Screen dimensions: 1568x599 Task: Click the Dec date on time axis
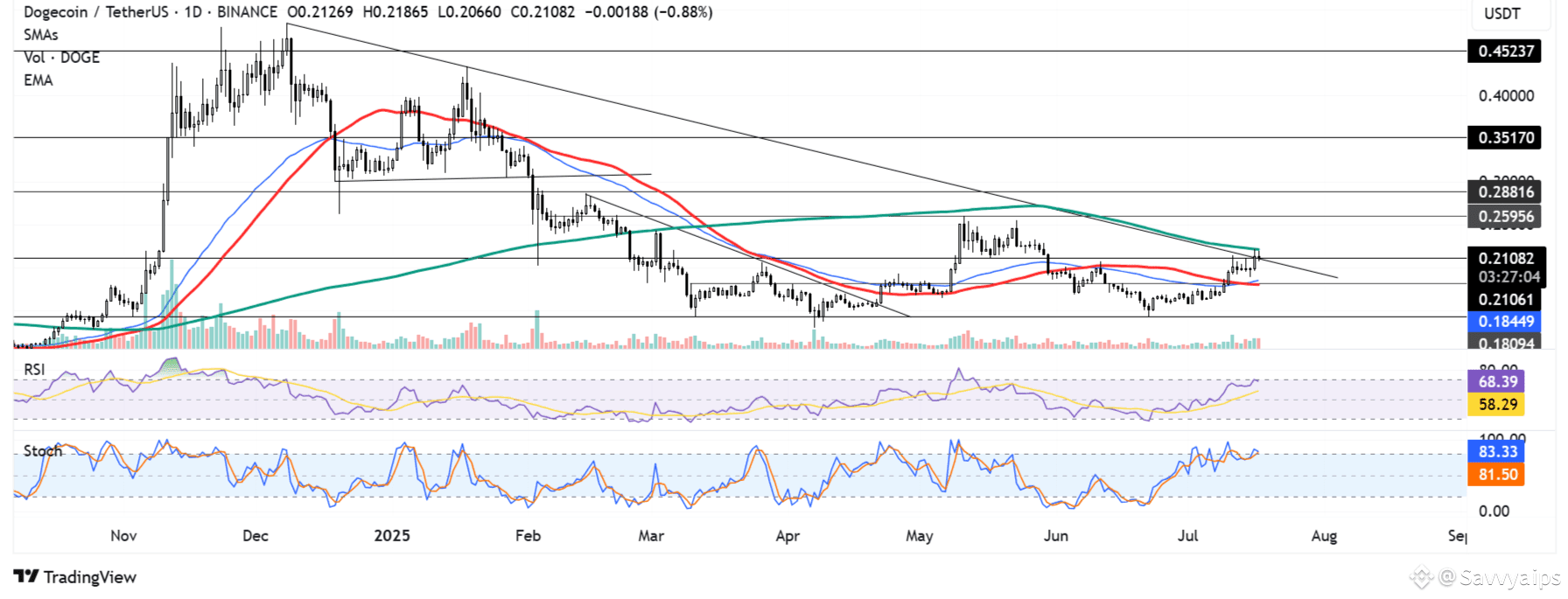[x=255, y=536]
